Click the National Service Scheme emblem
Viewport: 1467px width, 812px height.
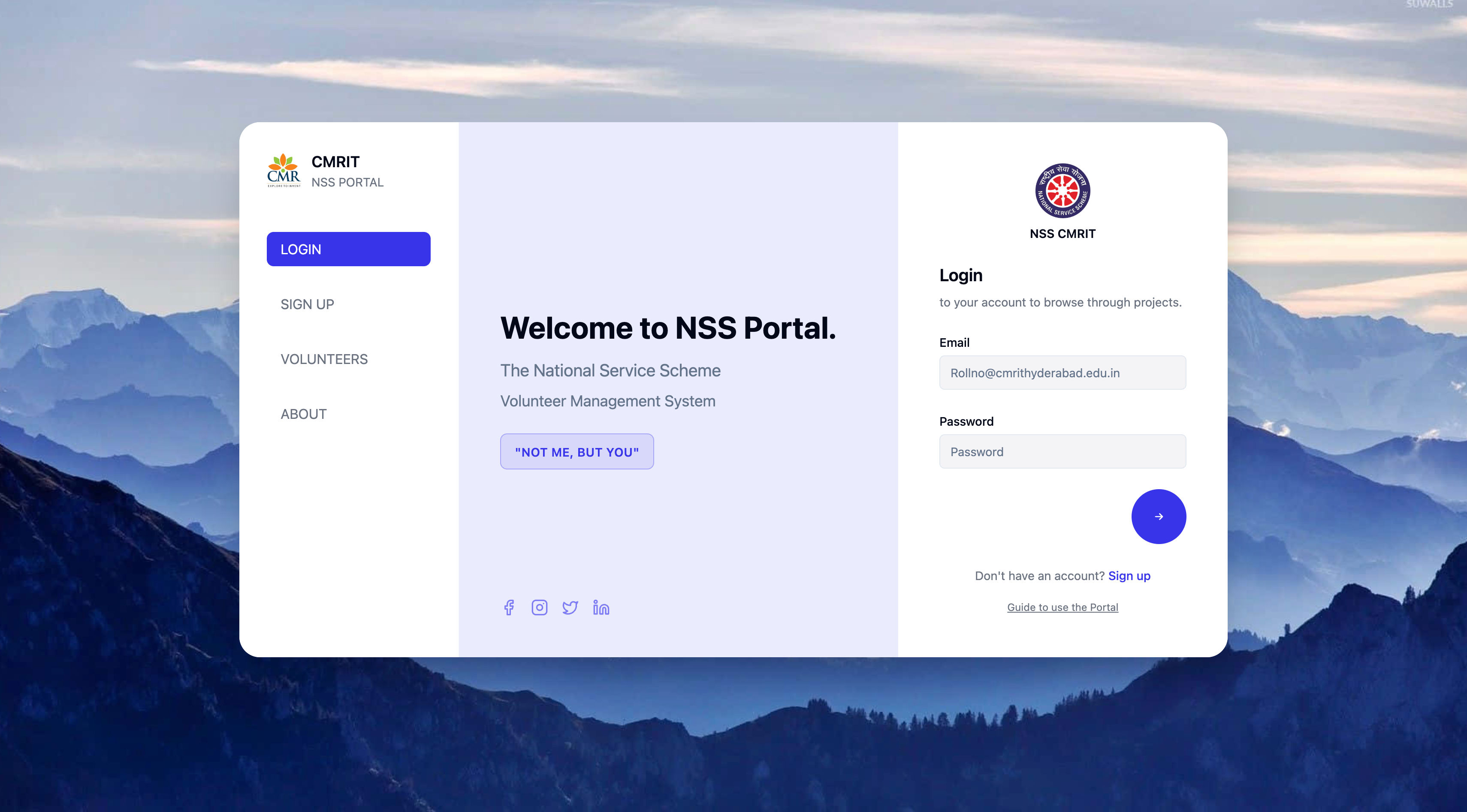(1063, 191)
